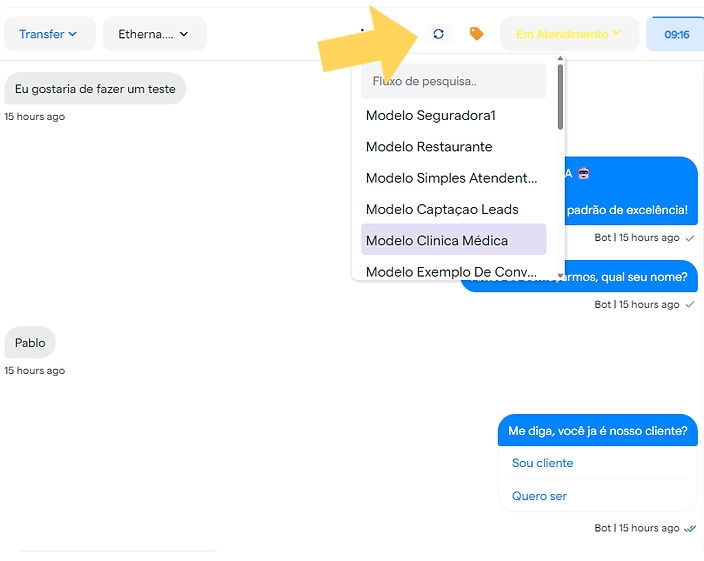This screenshot has height=561, width=704.
Task: Click the Pablo message bubble
Action: pyautogui.click(x=30, y=343)
